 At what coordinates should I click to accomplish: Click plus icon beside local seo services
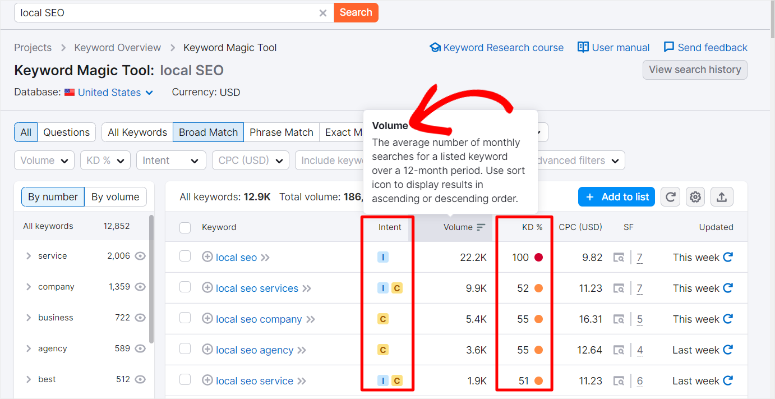point(208,288)
